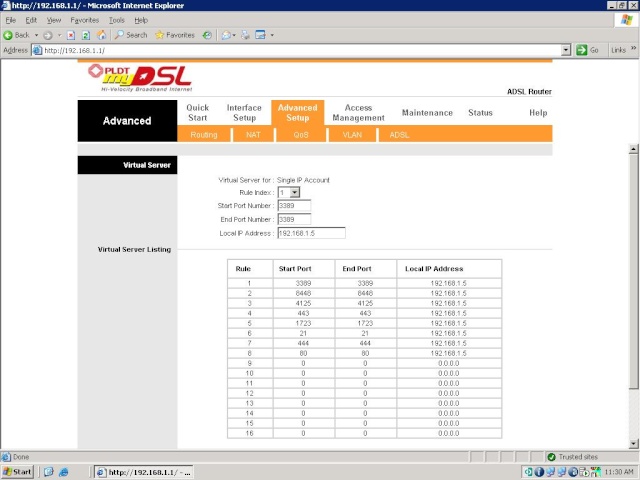Click the Mail toolbar icon
640x480 pixels.
pos(226,35)
